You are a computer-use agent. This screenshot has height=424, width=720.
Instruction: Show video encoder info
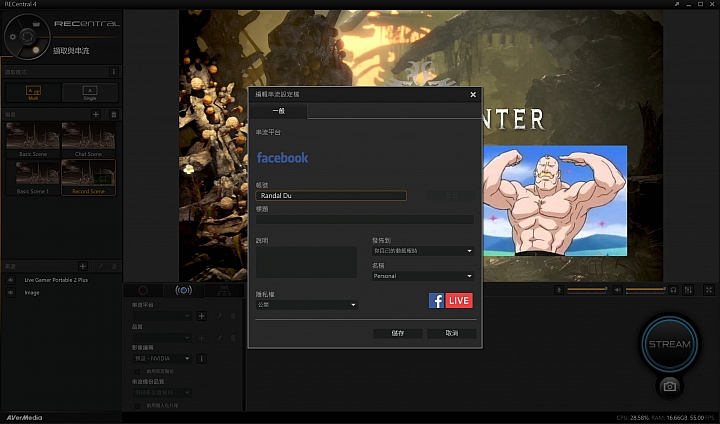coord(201,358)
